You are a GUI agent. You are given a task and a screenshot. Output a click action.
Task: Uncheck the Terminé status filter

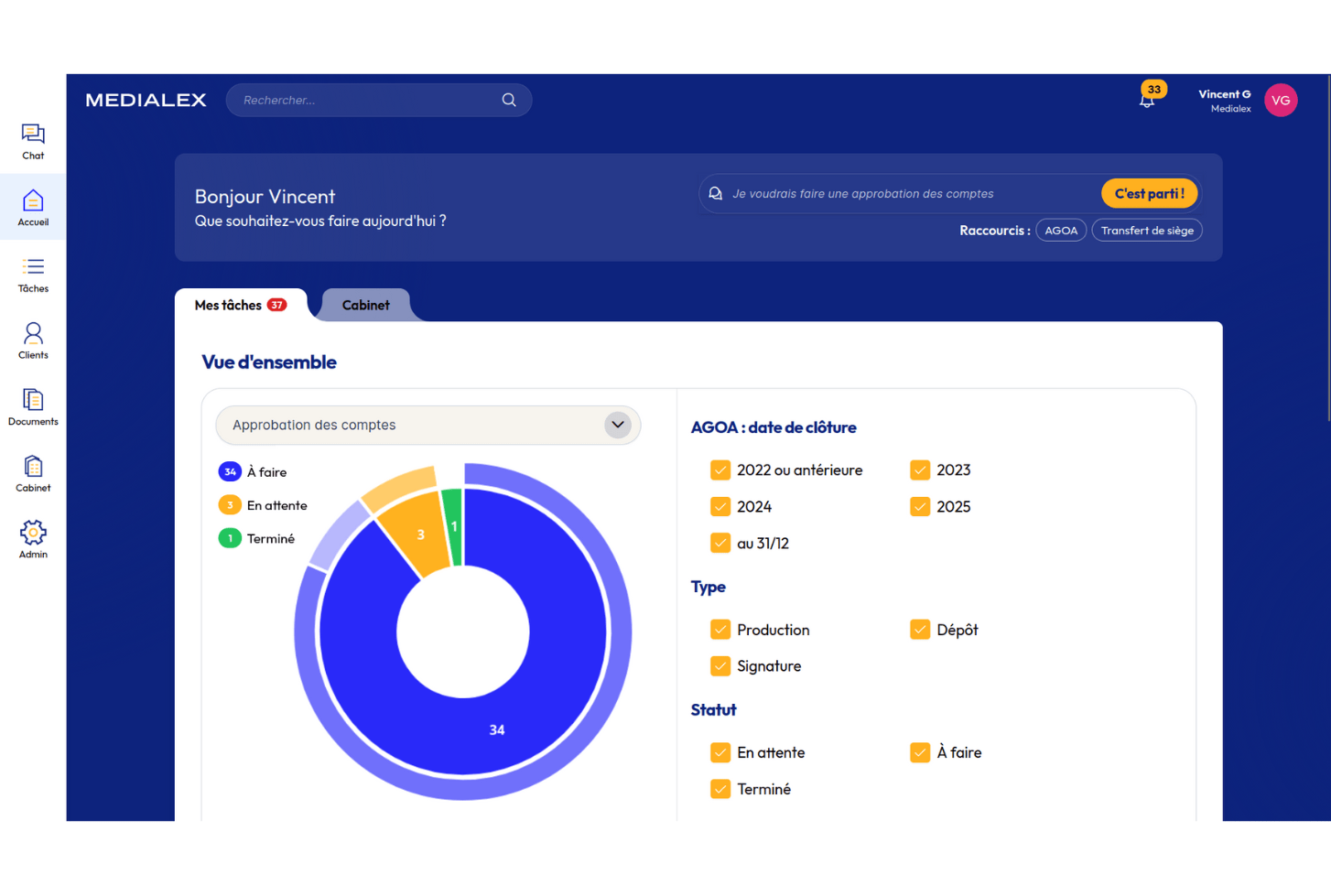720,788
